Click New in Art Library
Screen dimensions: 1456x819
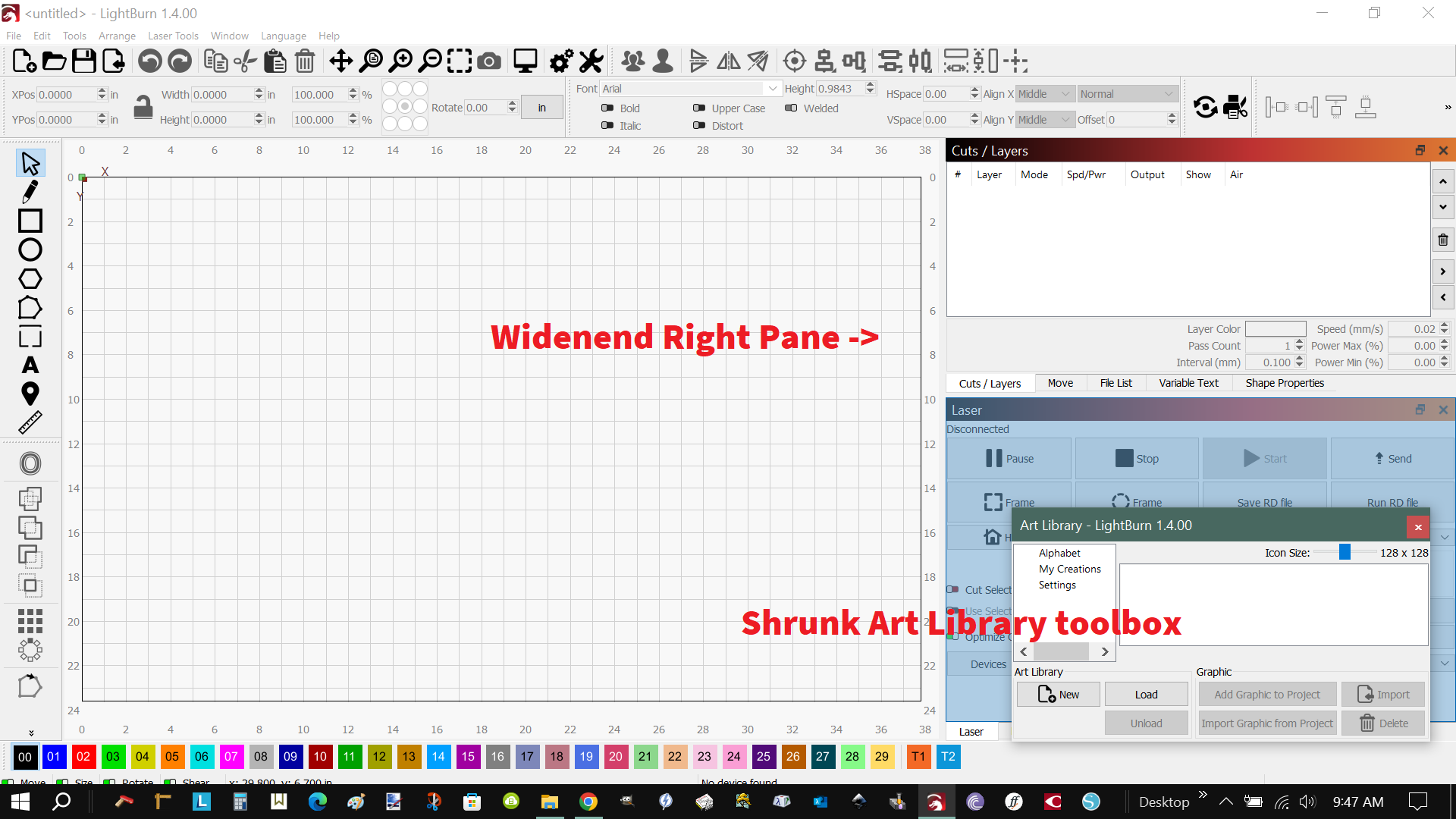1058,695
